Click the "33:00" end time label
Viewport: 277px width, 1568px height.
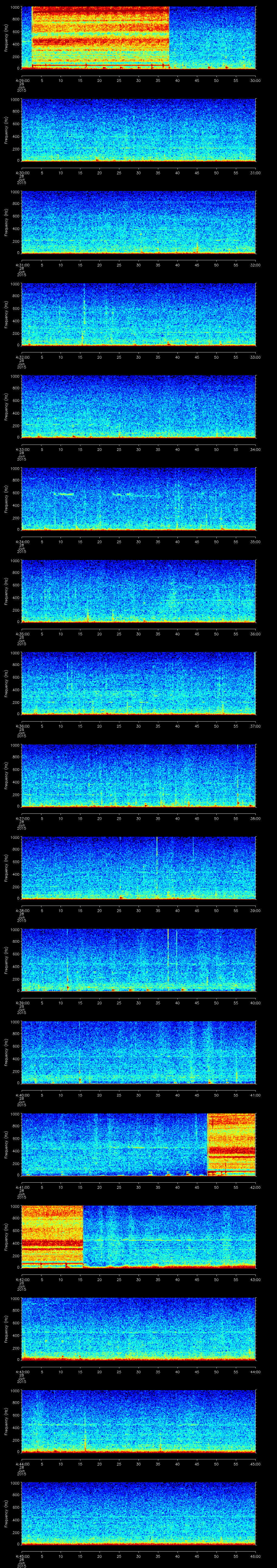pyautogui.click(x=255, y=357)
